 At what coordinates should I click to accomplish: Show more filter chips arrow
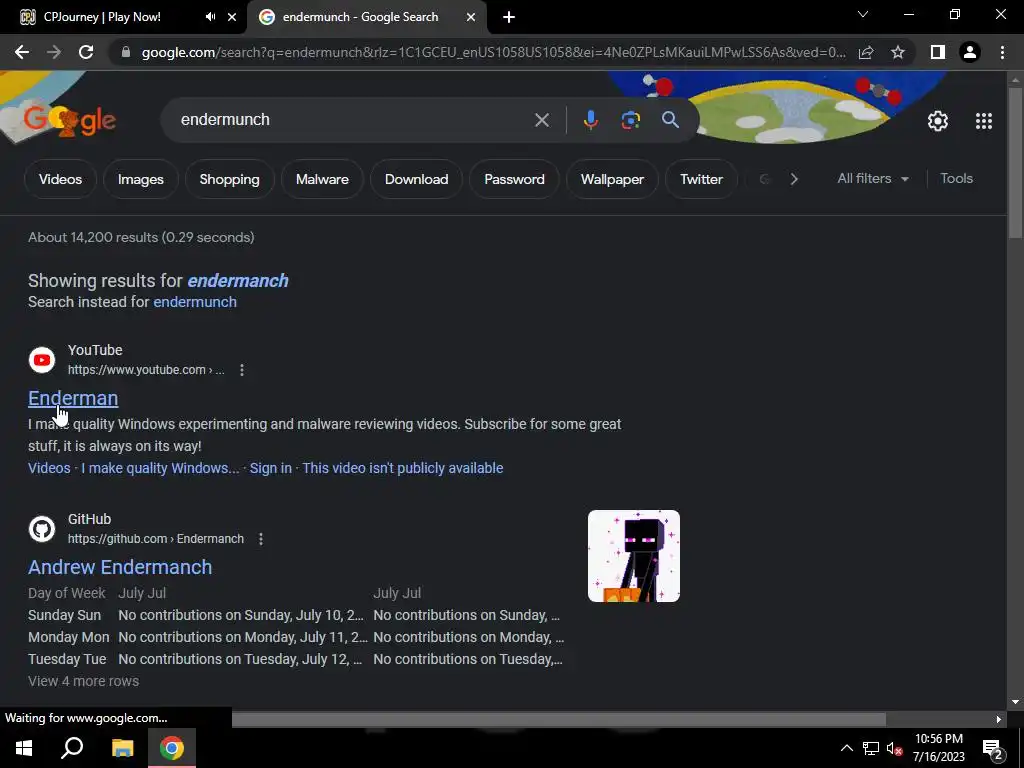(x=793, y=179)
